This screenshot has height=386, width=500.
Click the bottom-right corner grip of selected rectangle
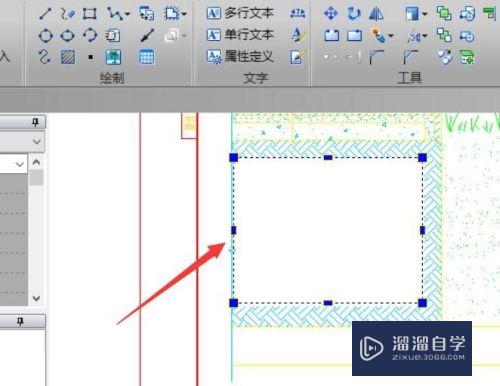point(422,303)
